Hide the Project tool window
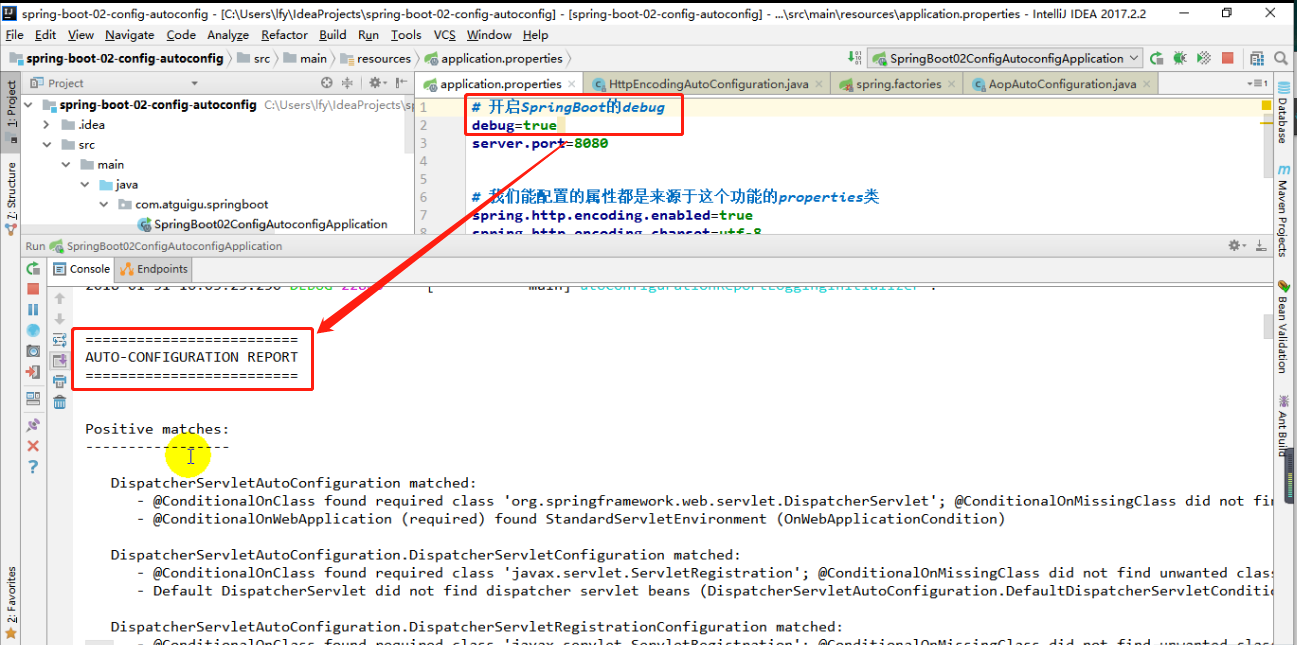1297x645 pixels. [x=400, y=83]
